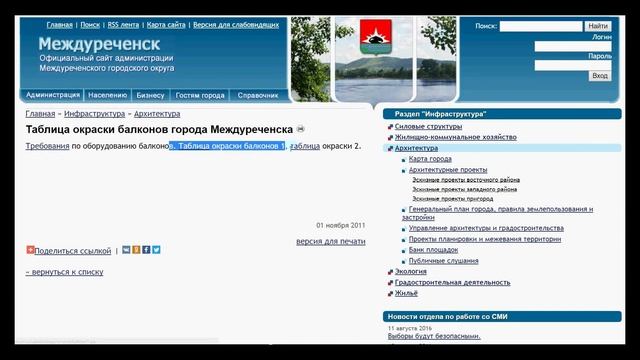Open Жильё section
Image resolution: width=640 pixels, height=360 pixels.
pos(406,293)
